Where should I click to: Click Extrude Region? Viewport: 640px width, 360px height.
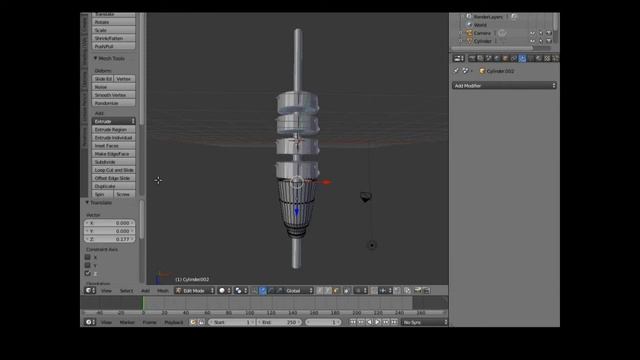113,129
